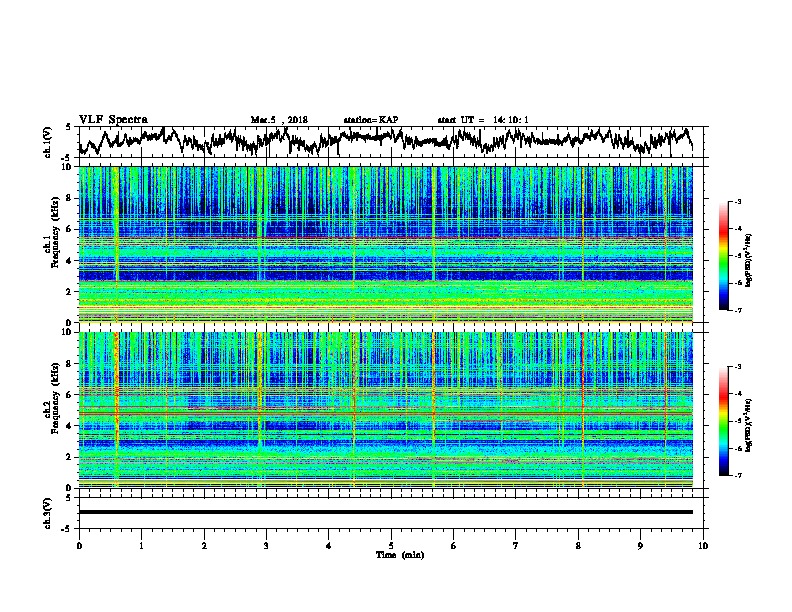Click the log(PSD) label beside ch.2 colorbar
This screenshot has height=612, width=792.
coord(749,425)
